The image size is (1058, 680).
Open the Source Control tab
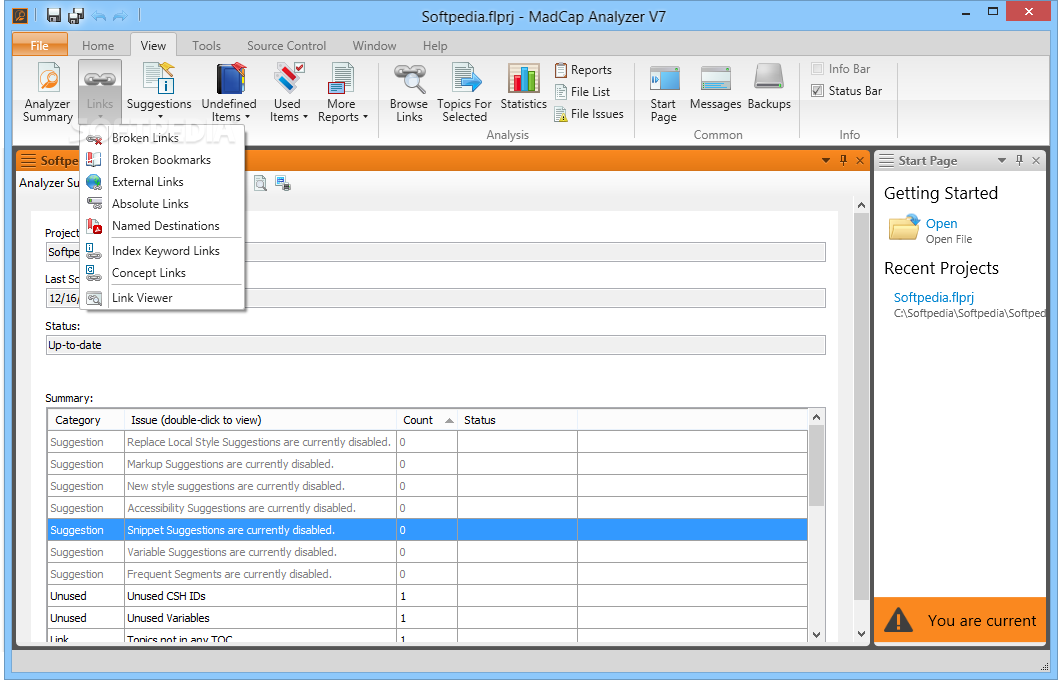pyautogui.click(x=286, y=46)
